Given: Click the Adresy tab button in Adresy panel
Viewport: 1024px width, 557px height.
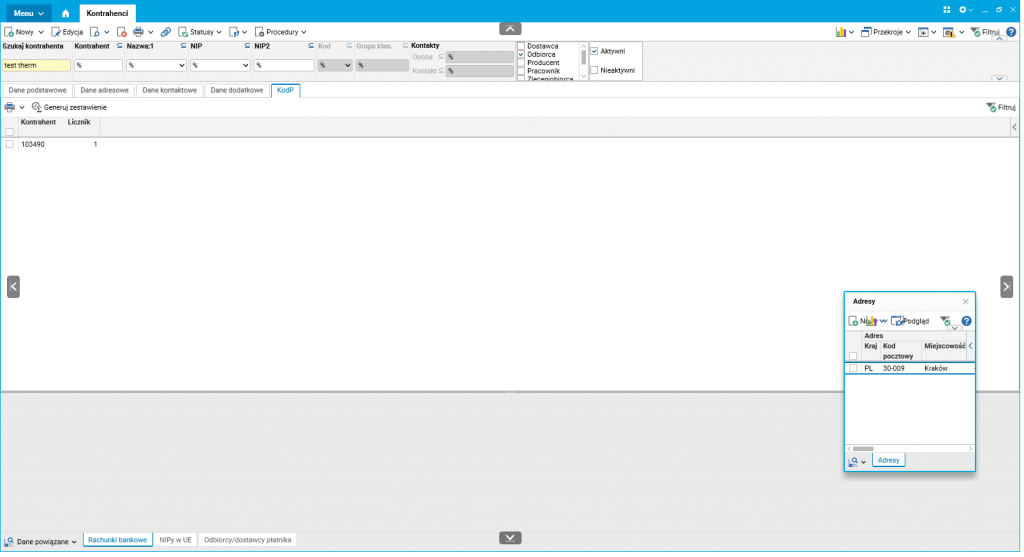Looking at the screenshot, I should (888, 460).
